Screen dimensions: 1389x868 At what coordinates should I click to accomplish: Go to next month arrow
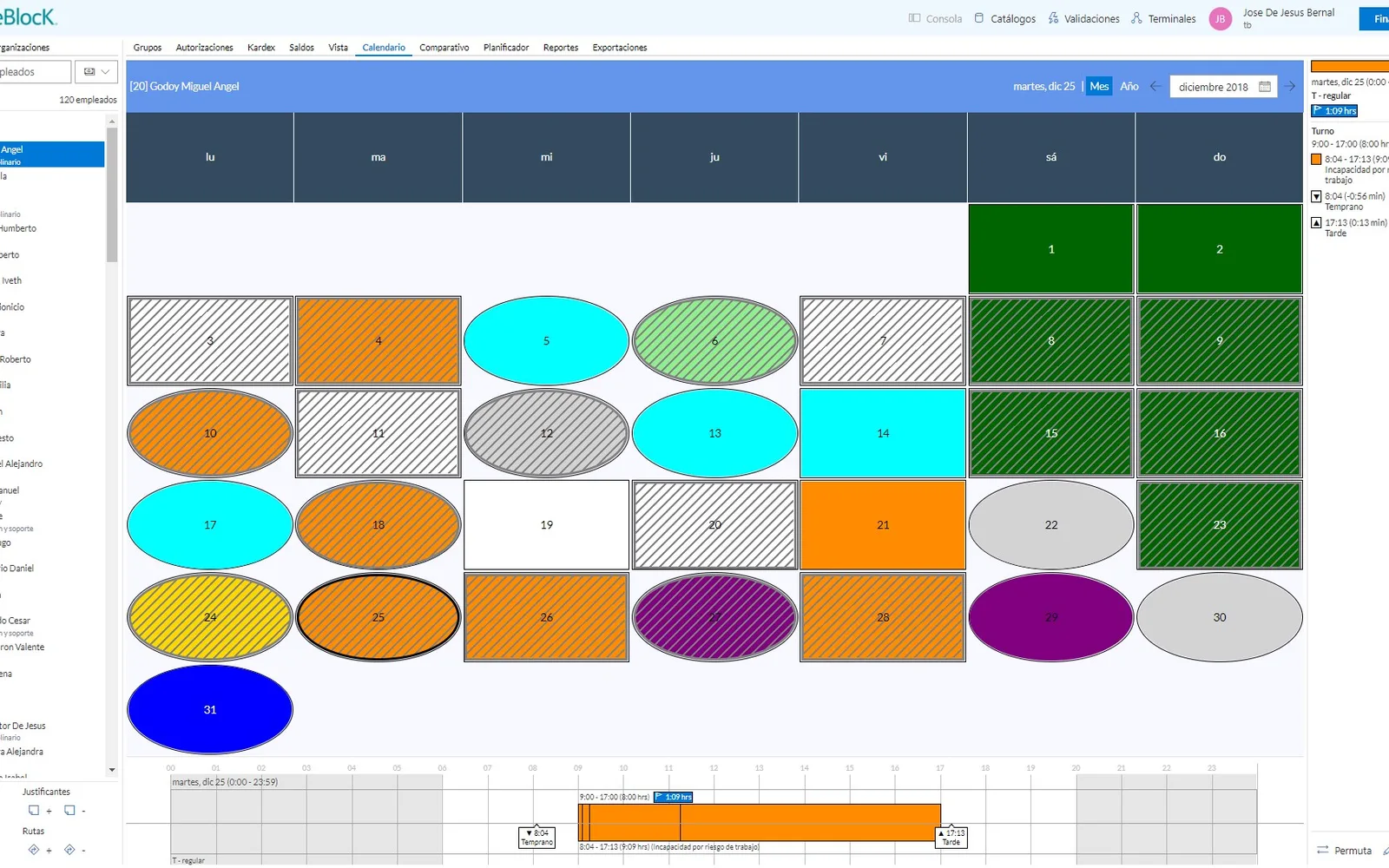coord(1290,86)
